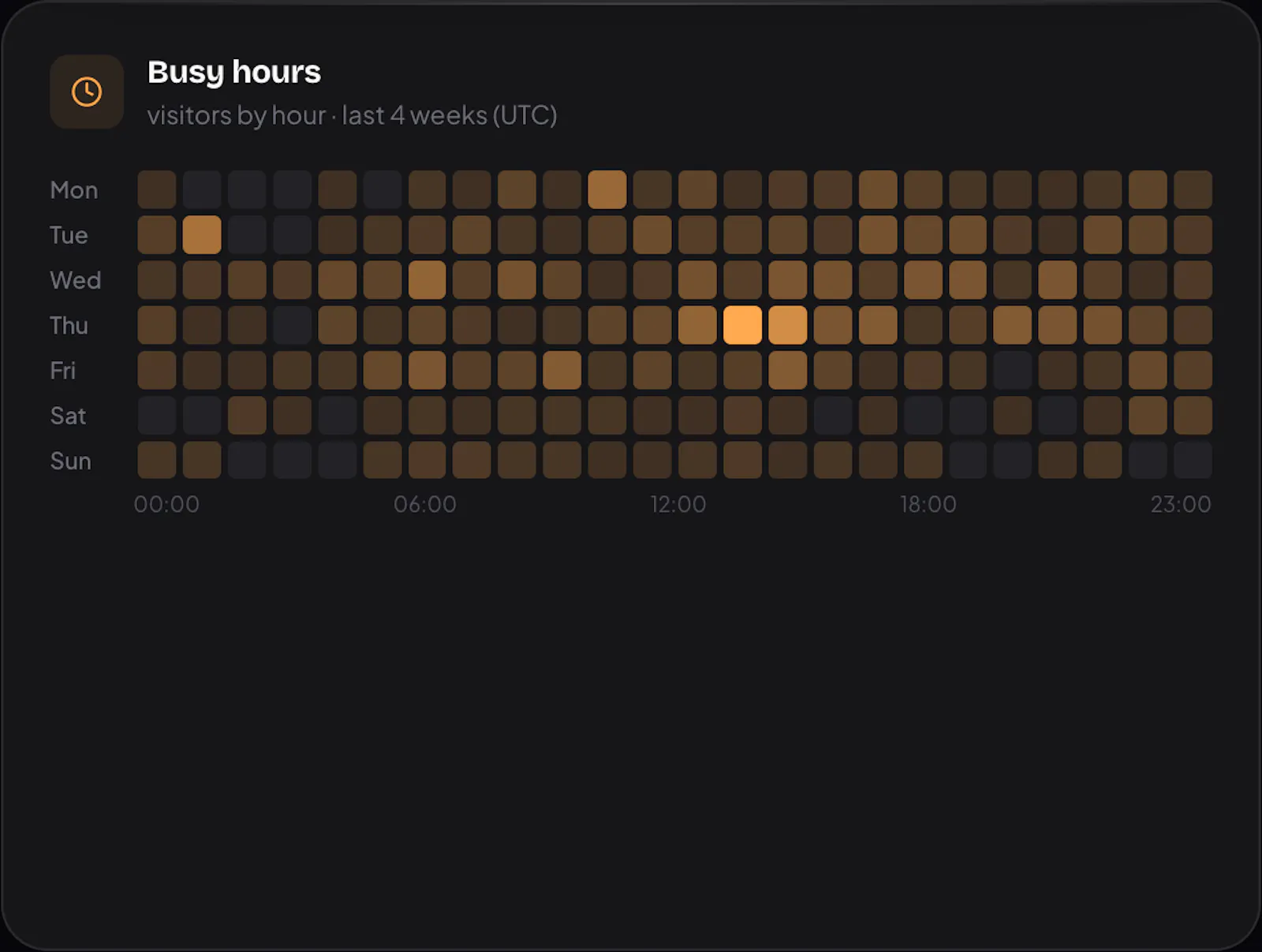This screenshot has height=952, width=1262.
Task: Click the "18:00" axis label
Action: pyautogui.click(x=928, y=504)
